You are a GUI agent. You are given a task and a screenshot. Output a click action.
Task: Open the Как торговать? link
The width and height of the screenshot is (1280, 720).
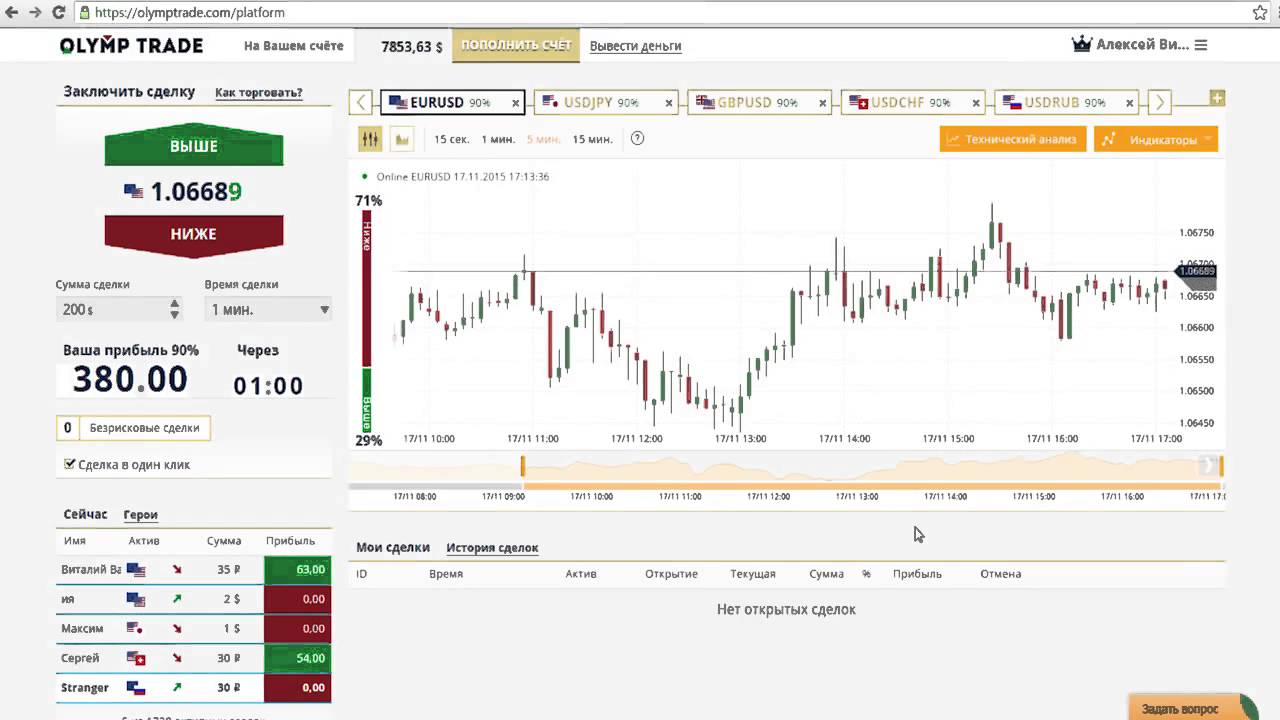259,92
